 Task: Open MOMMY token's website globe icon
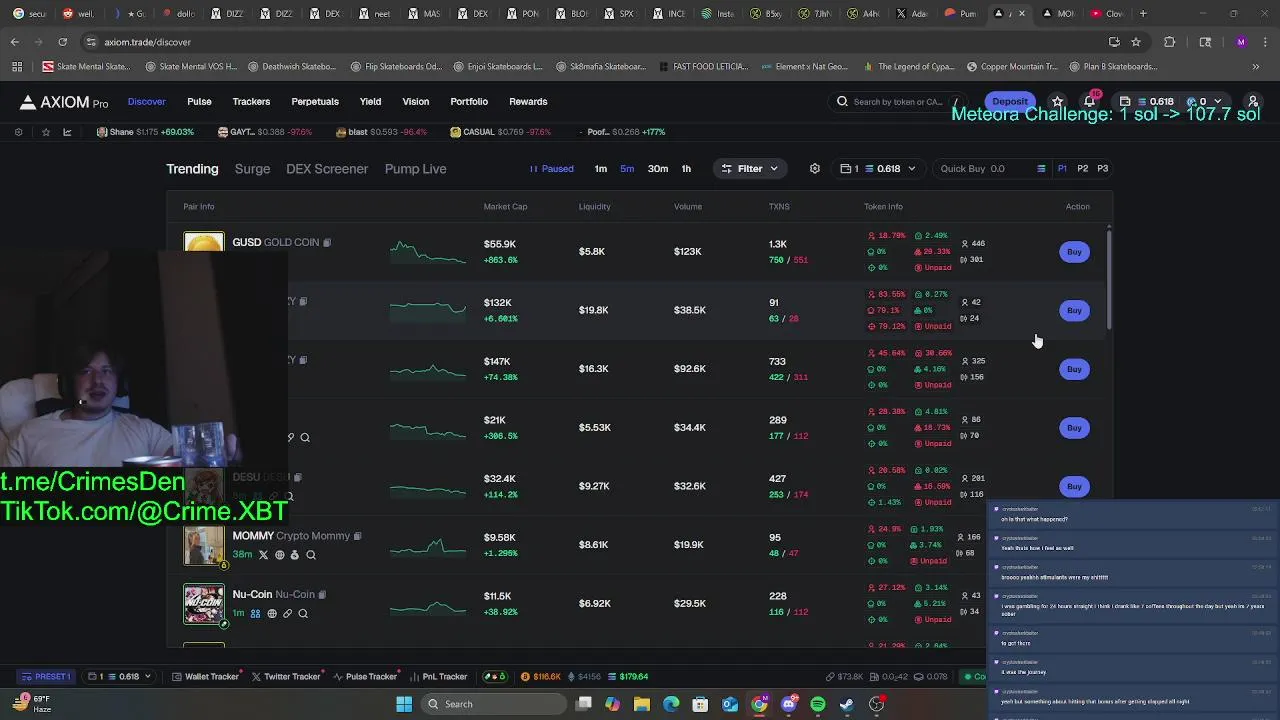tap(279, 555)
